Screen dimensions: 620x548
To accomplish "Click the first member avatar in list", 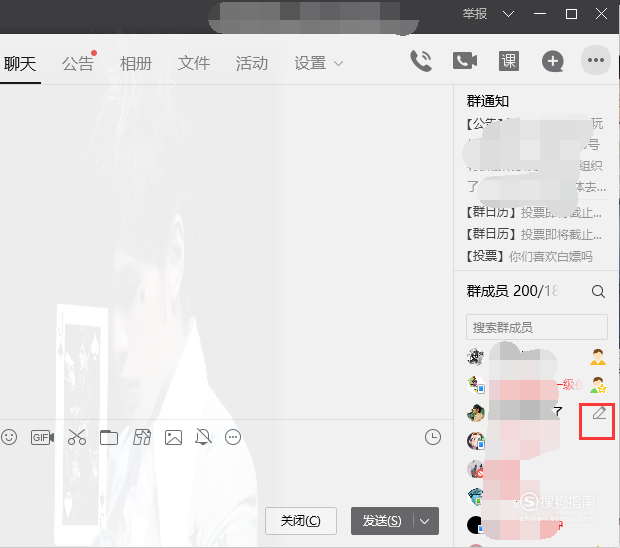I will tap(475, 357).
